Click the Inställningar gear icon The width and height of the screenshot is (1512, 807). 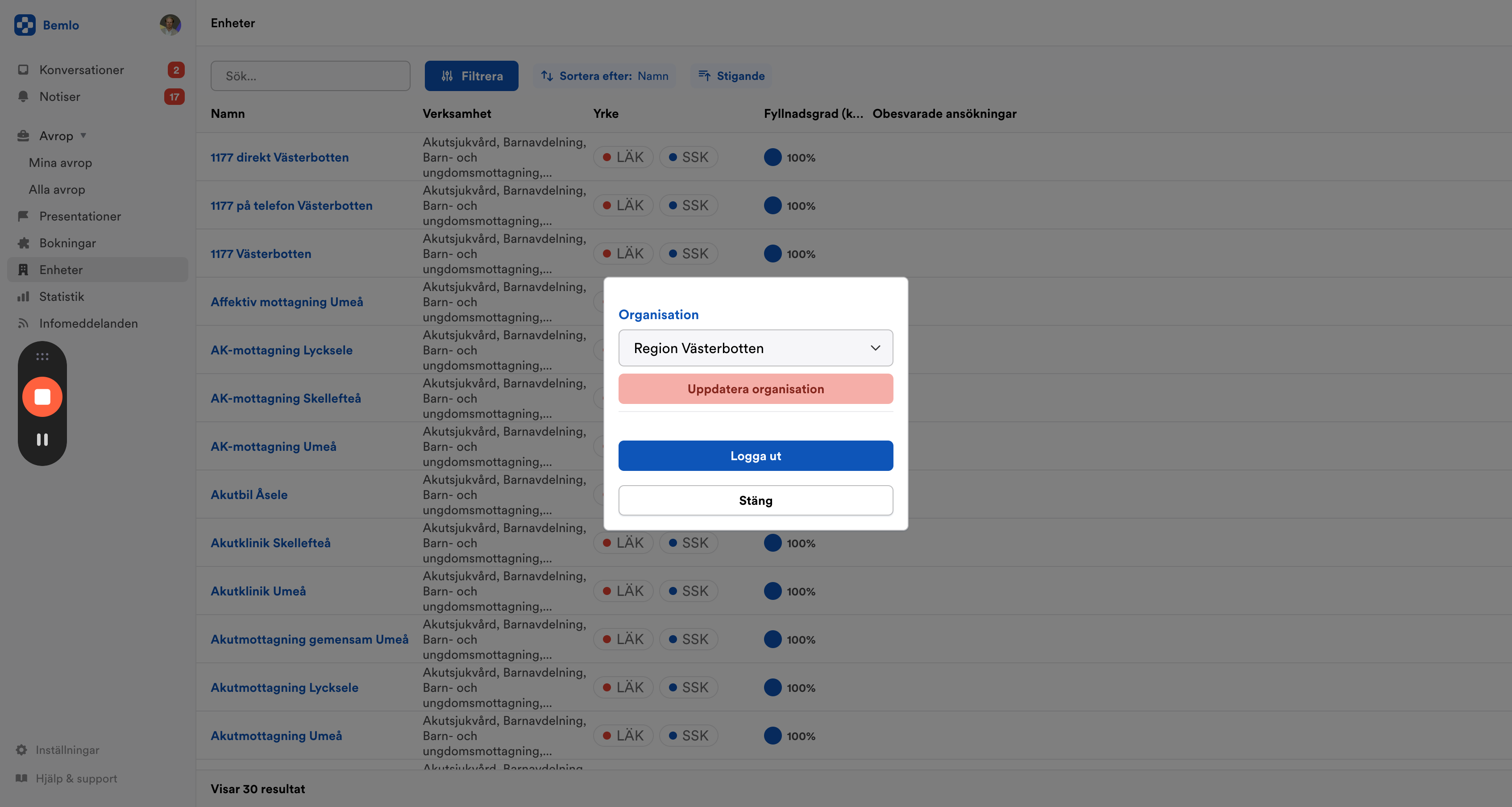(x=22, y=749)
